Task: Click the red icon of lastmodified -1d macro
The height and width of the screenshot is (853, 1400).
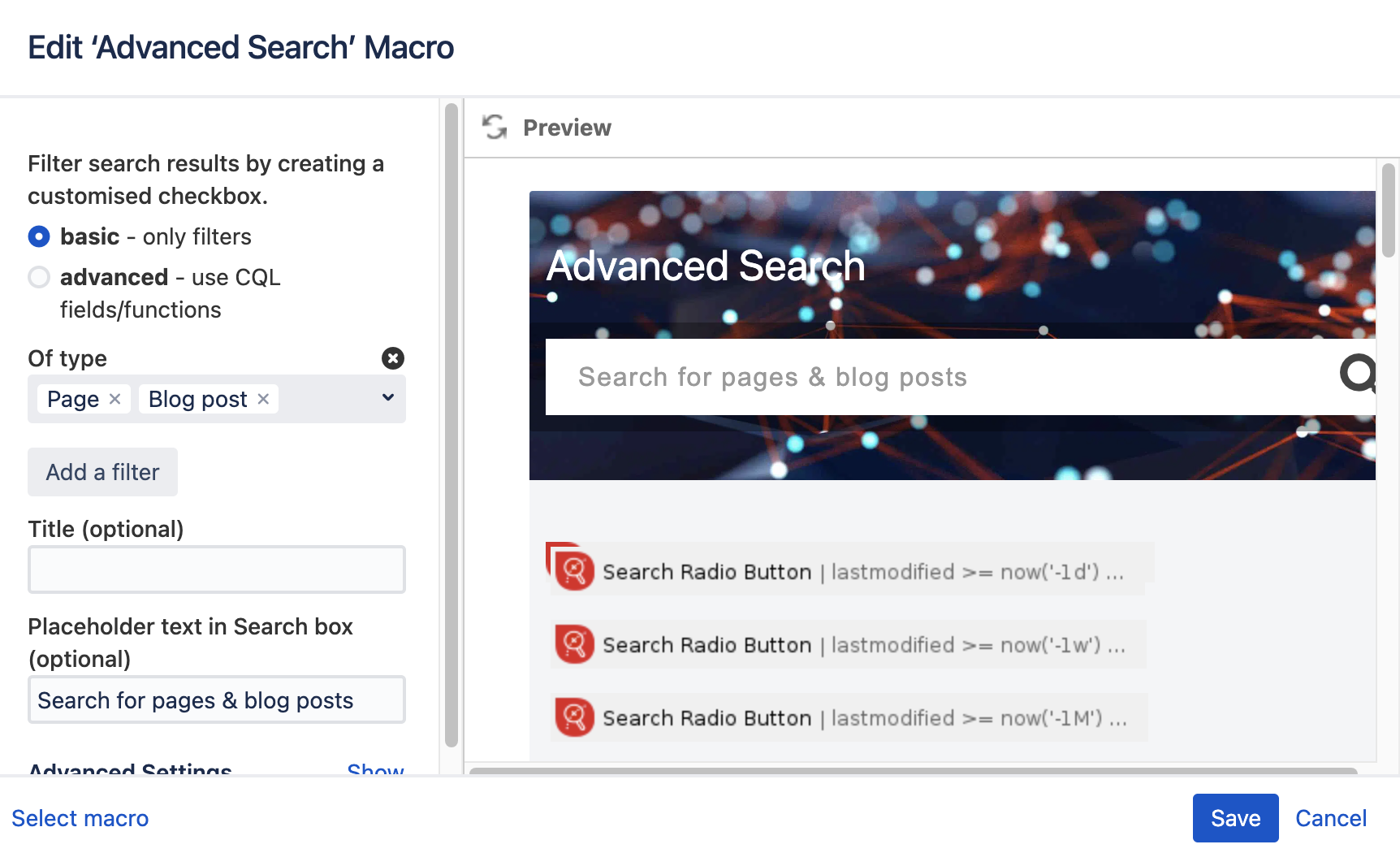Action: pyautogui.click(x=574, y=571)
